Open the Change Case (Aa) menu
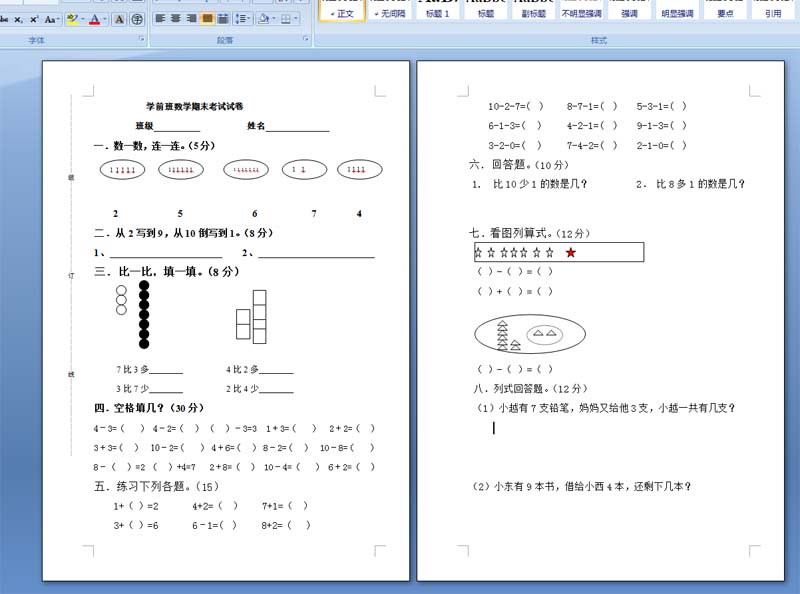This screenshot has height=594, width=800. (52, 19)
